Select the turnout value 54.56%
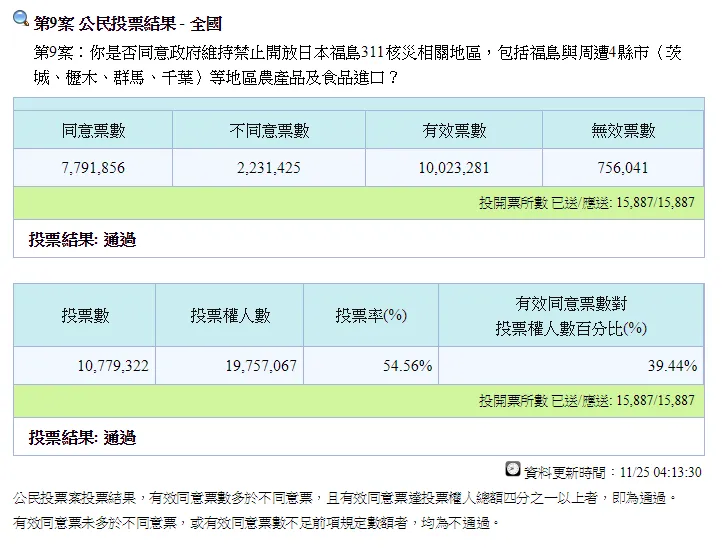The image size is (722, 559). pos(408,366)
